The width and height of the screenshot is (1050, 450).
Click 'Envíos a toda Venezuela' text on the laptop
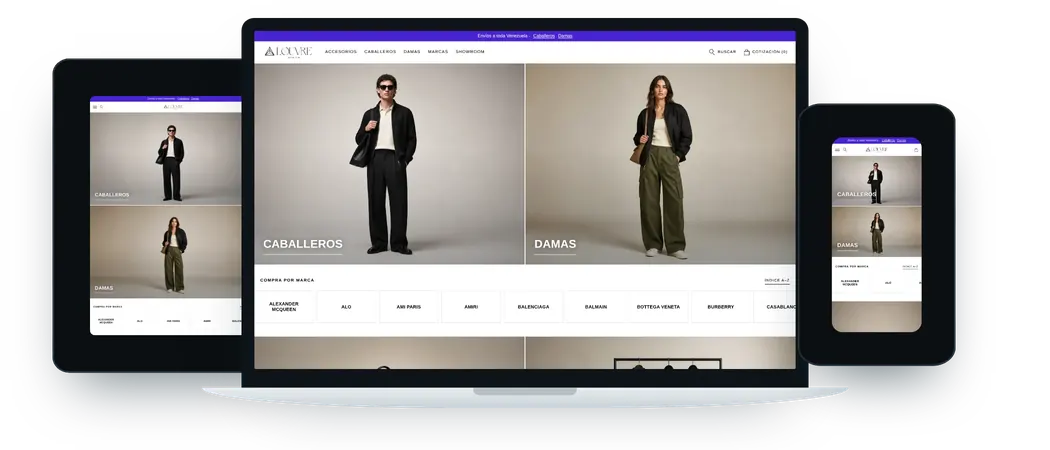coord(503,36)
